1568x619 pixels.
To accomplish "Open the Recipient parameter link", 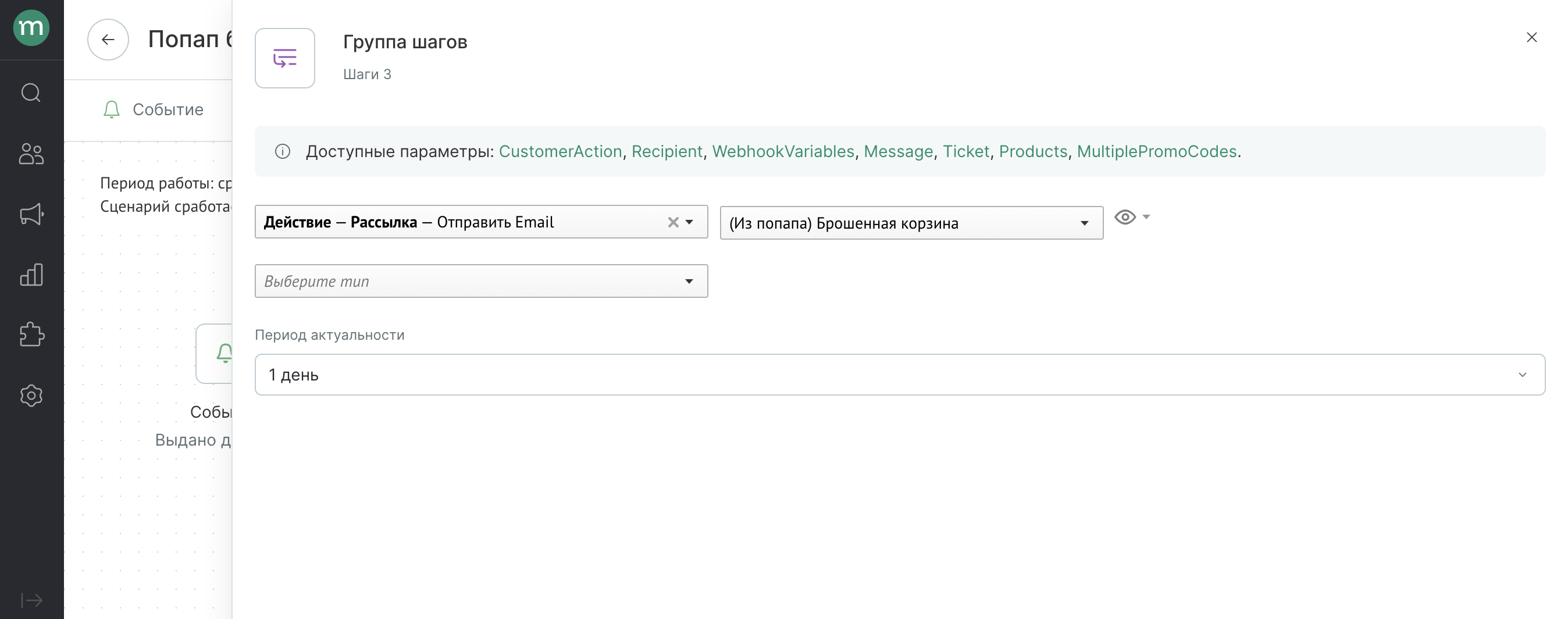I will pos(667,152).
